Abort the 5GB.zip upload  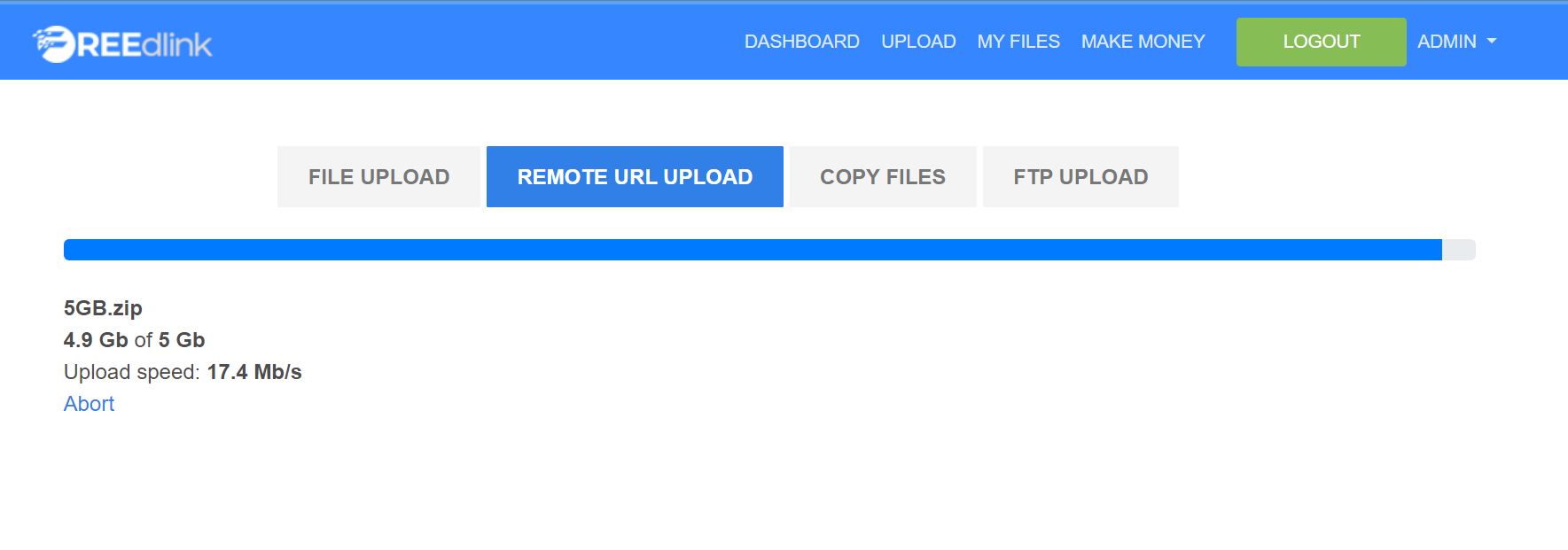(89, 404)
